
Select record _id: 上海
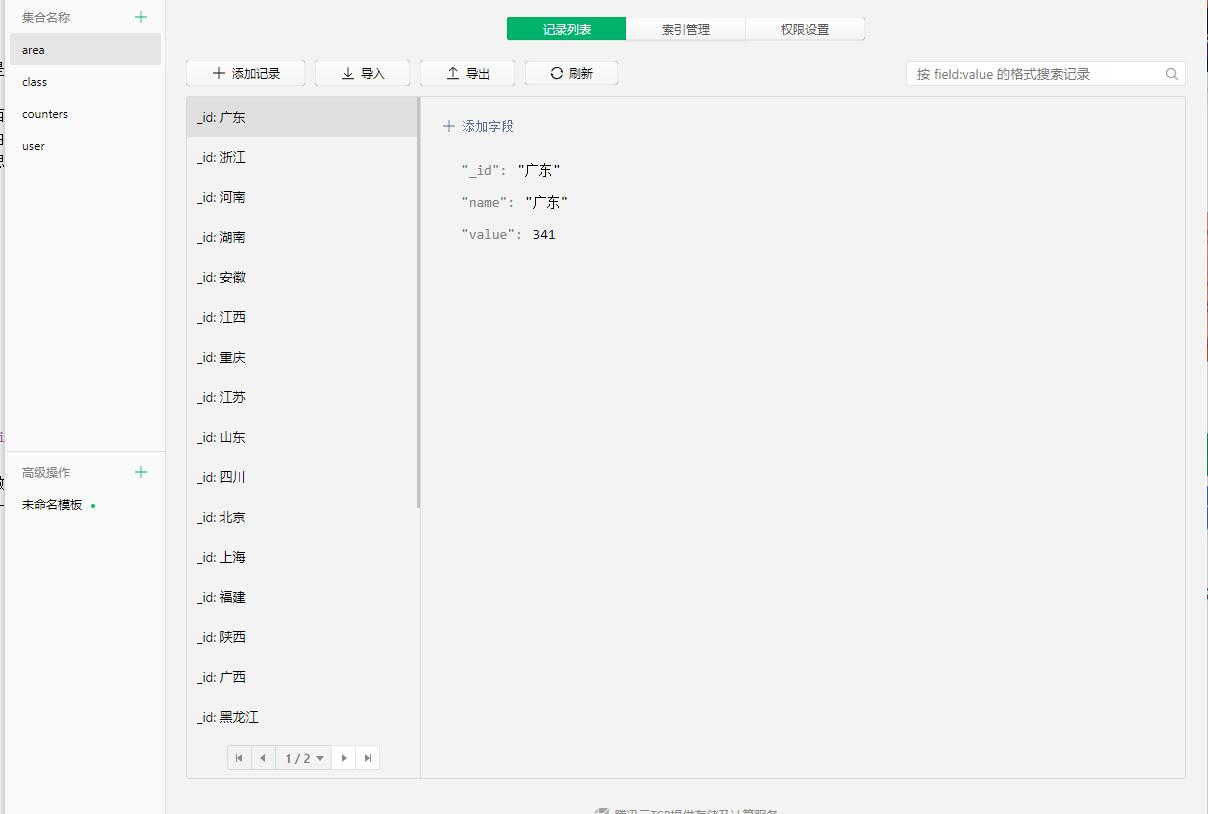[301, 557]
